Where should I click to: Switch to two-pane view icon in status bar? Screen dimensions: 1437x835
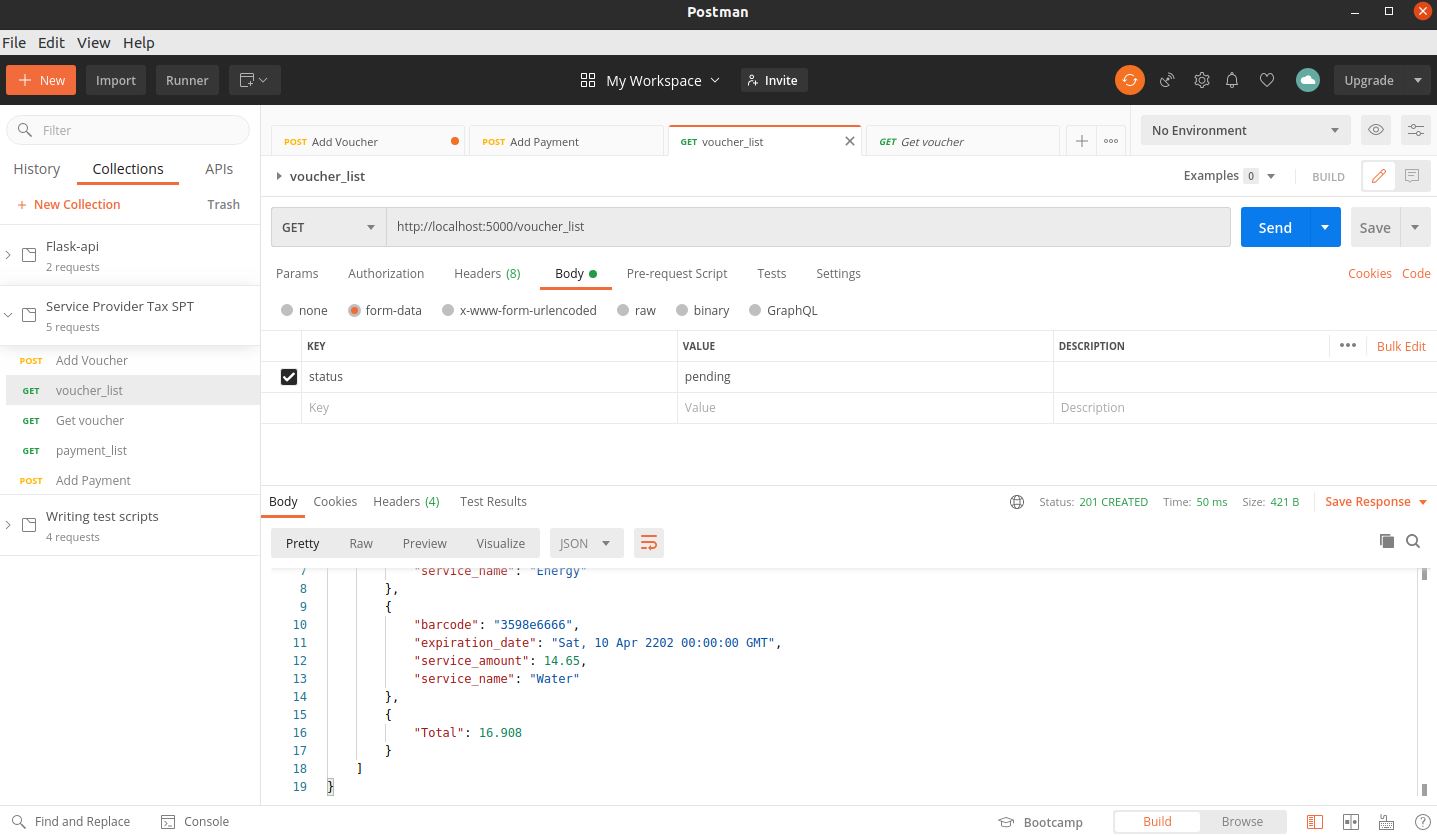(1350, 822)
